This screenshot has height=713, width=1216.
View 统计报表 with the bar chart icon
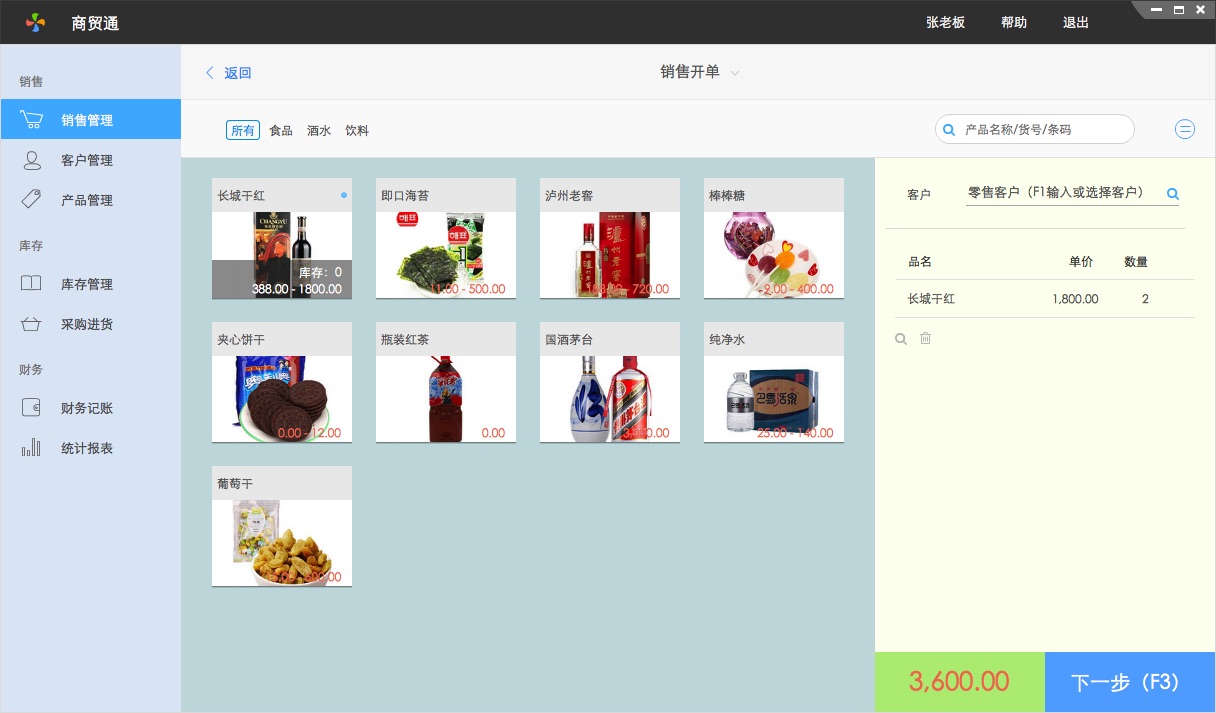coord(31,447)
